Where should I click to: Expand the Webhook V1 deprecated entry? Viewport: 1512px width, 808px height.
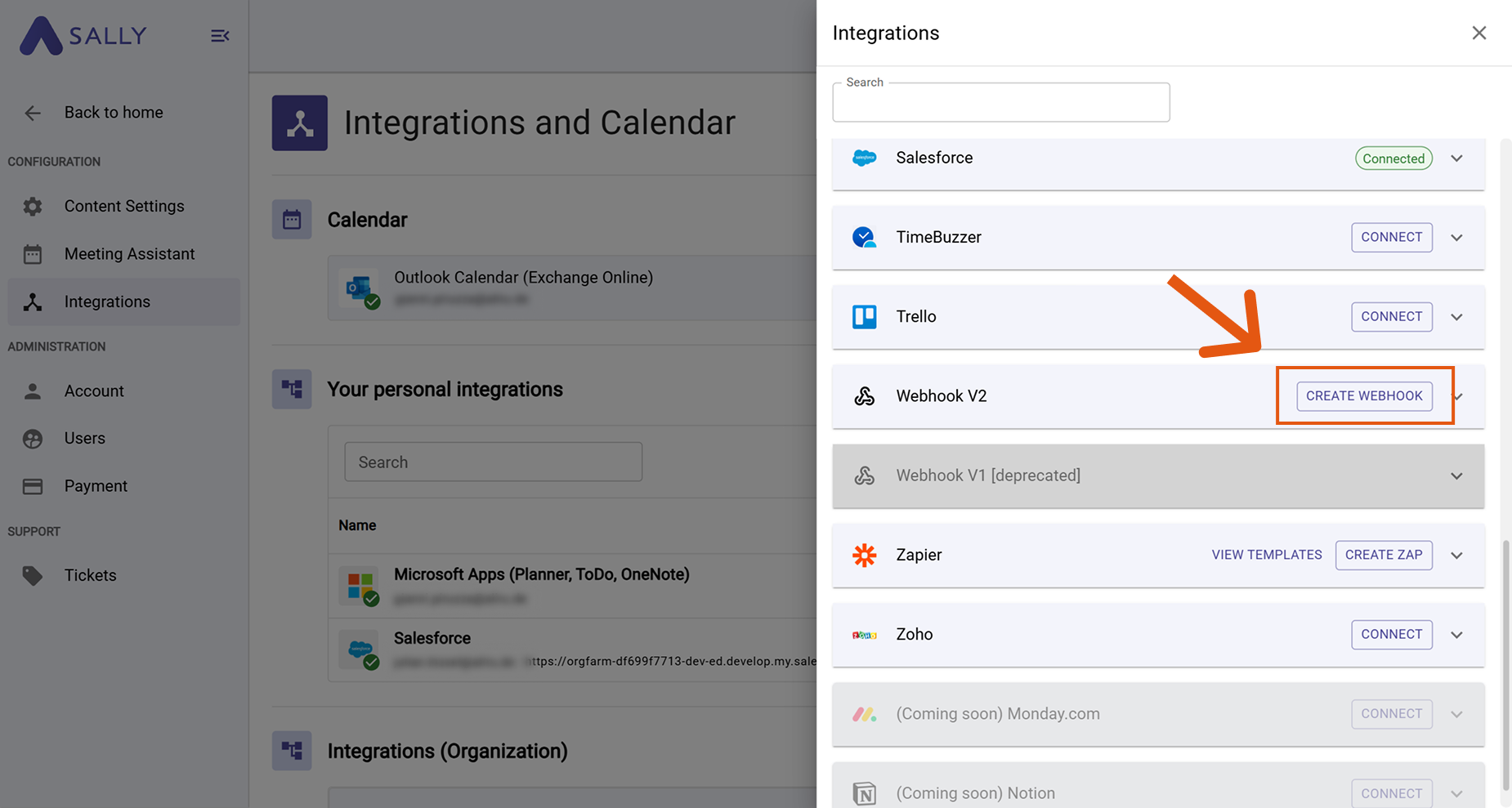pyautogui.click(x=1456, y=475)
